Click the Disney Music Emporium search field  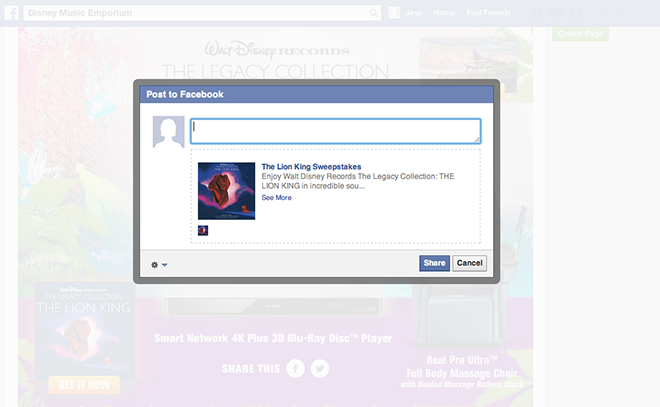click(x=202, y=13)
